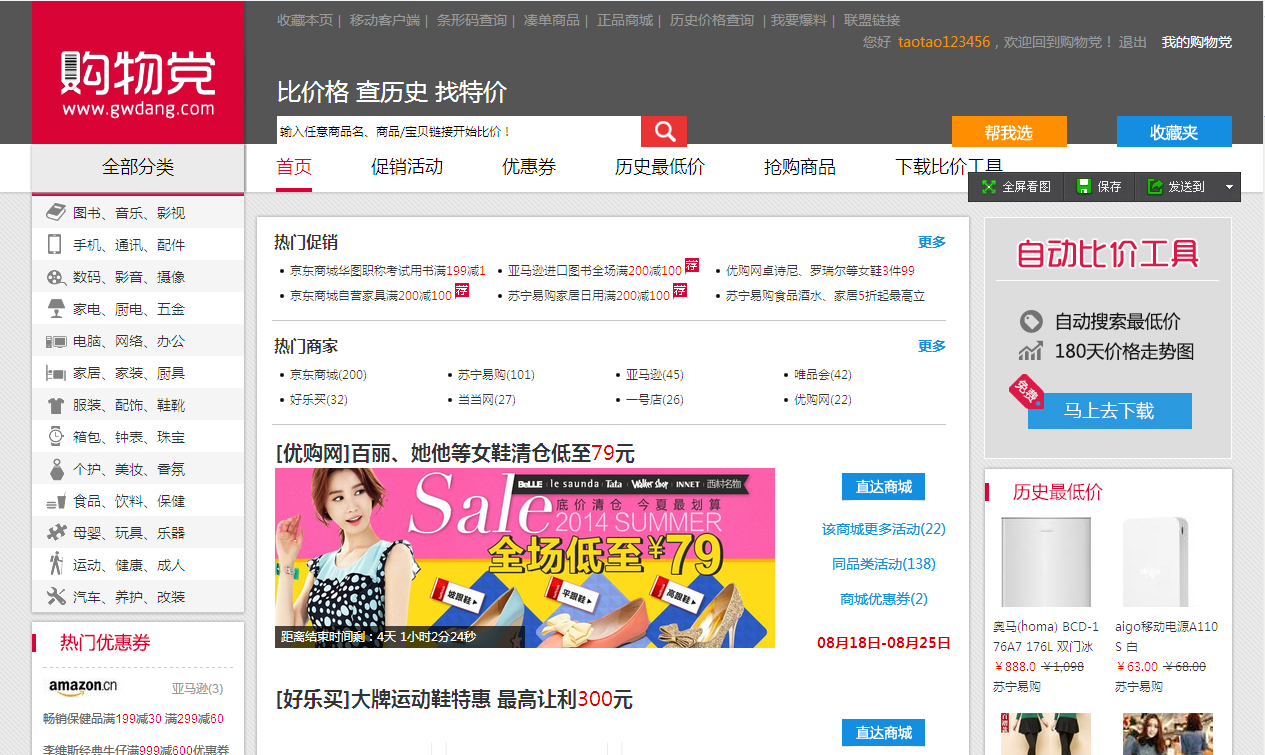
Task: Click the blue 收藏夹 button
Action: coord(1174,132)
